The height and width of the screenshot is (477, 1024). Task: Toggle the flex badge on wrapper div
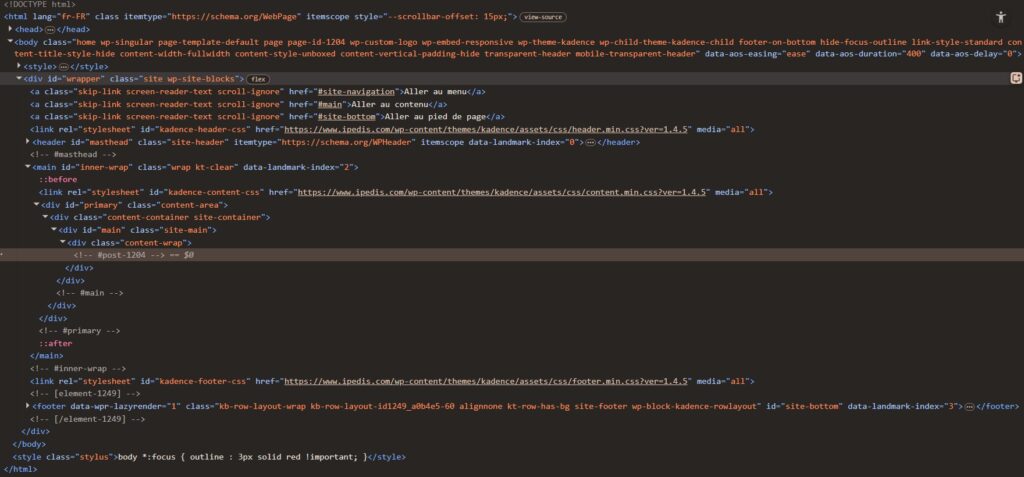pos(257,78)
